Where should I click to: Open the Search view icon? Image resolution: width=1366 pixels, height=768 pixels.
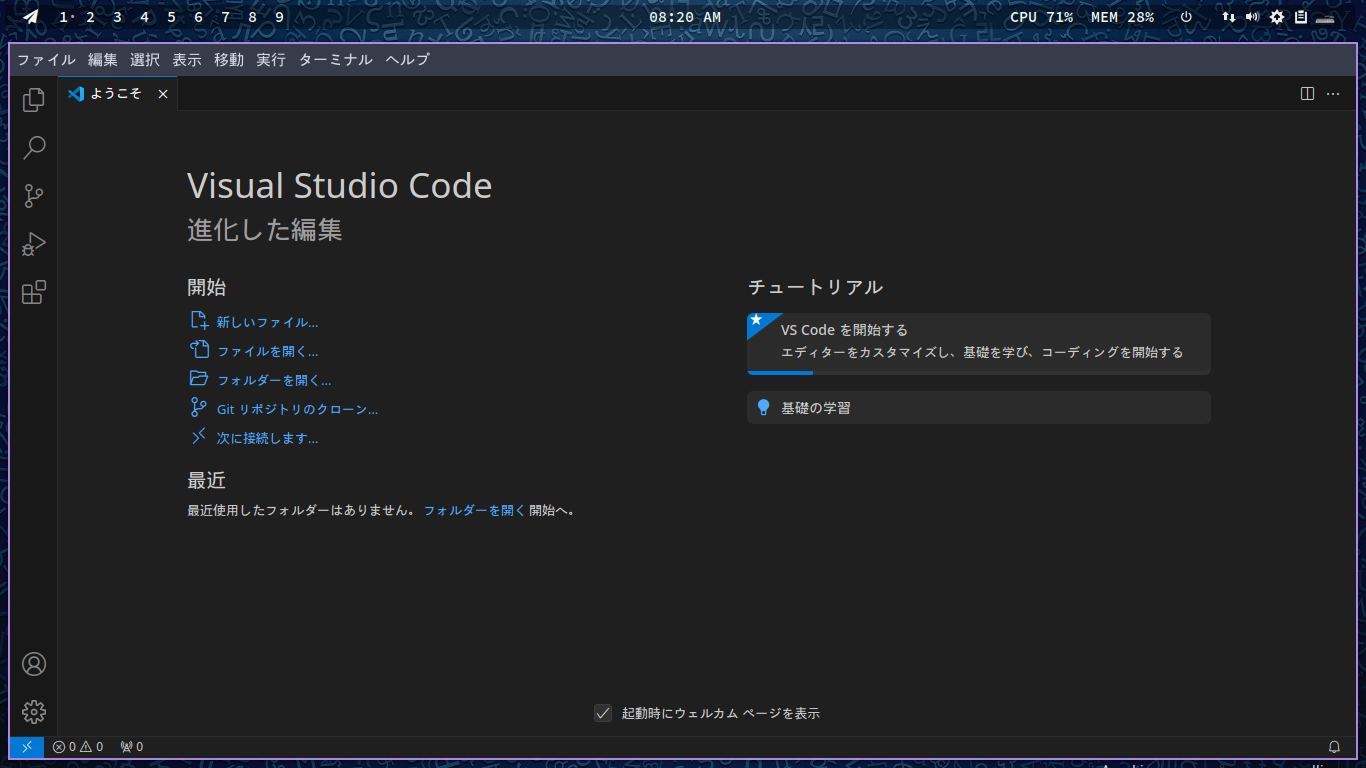point(34,148)
